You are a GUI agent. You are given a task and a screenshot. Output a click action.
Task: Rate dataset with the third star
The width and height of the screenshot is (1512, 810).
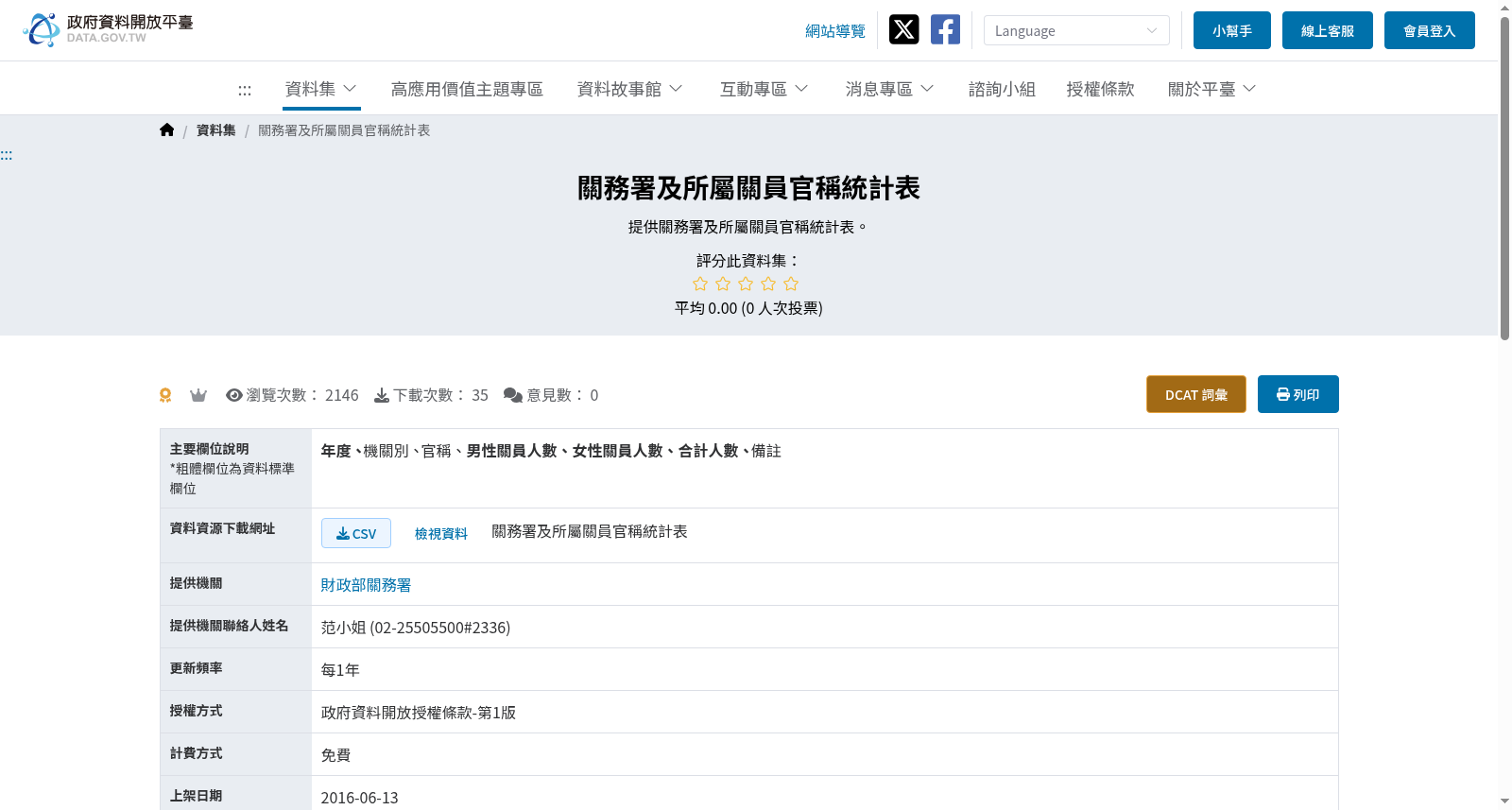pos(746,284)
